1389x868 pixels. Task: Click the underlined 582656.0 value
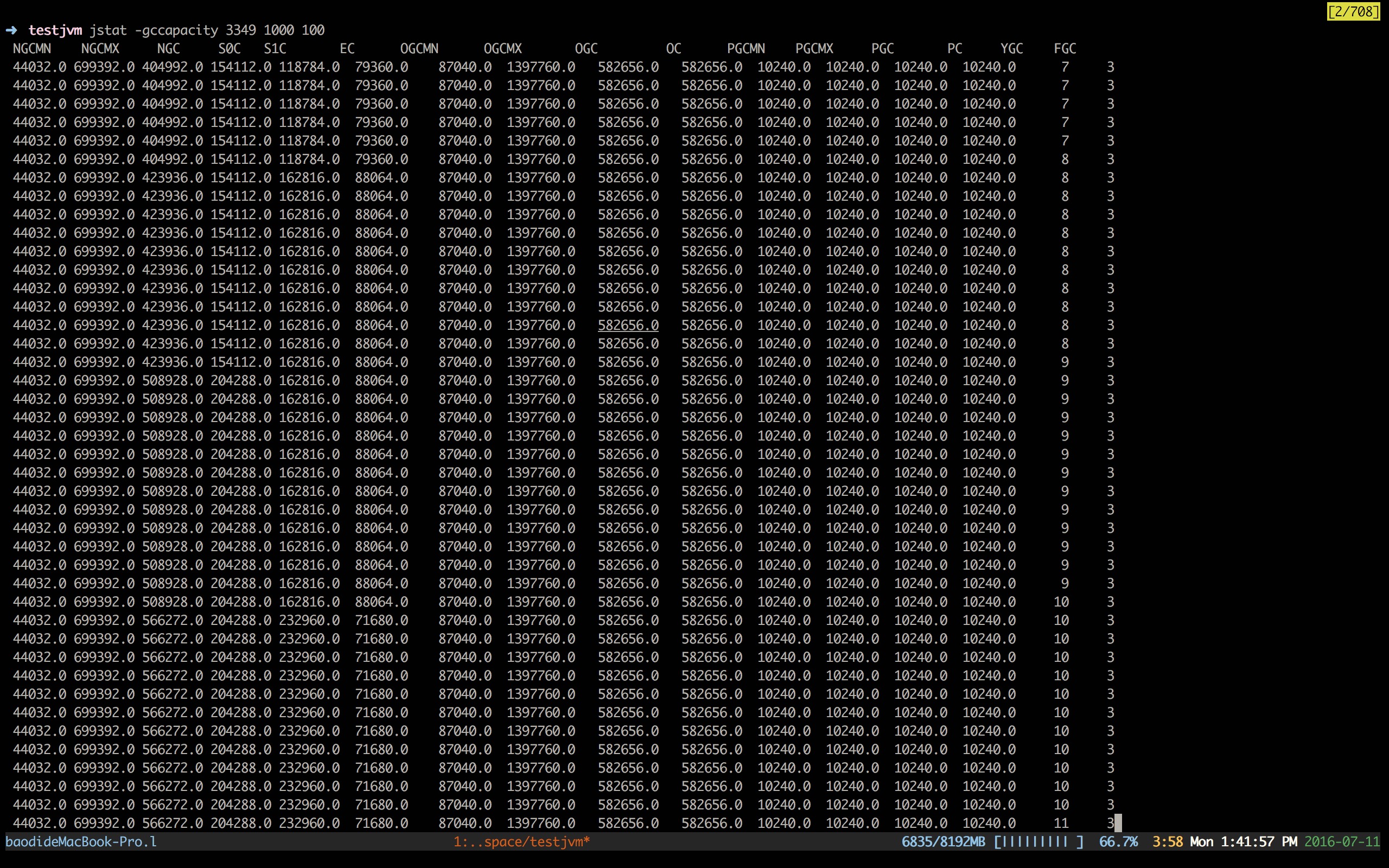click(628, 325)
